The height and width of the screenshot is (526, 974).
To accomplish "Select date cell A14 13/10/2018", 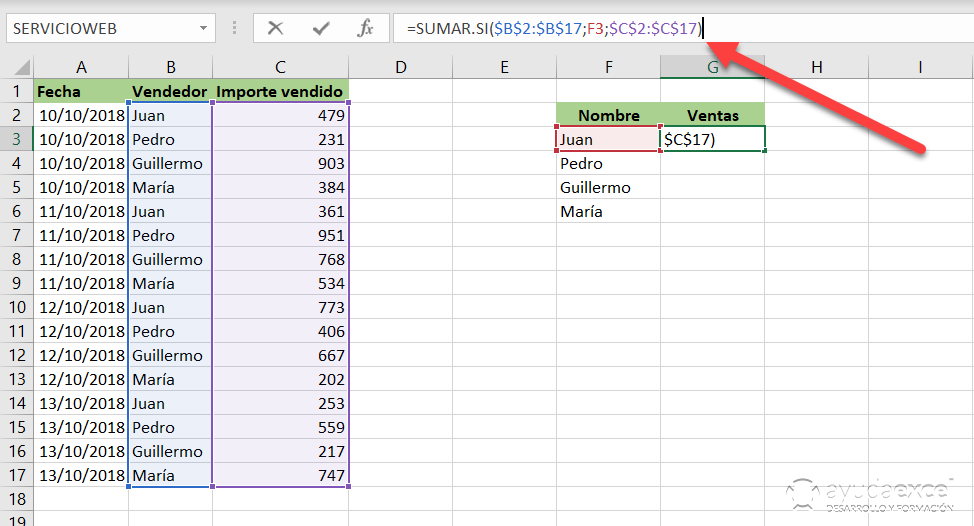I will click(81, 403).
